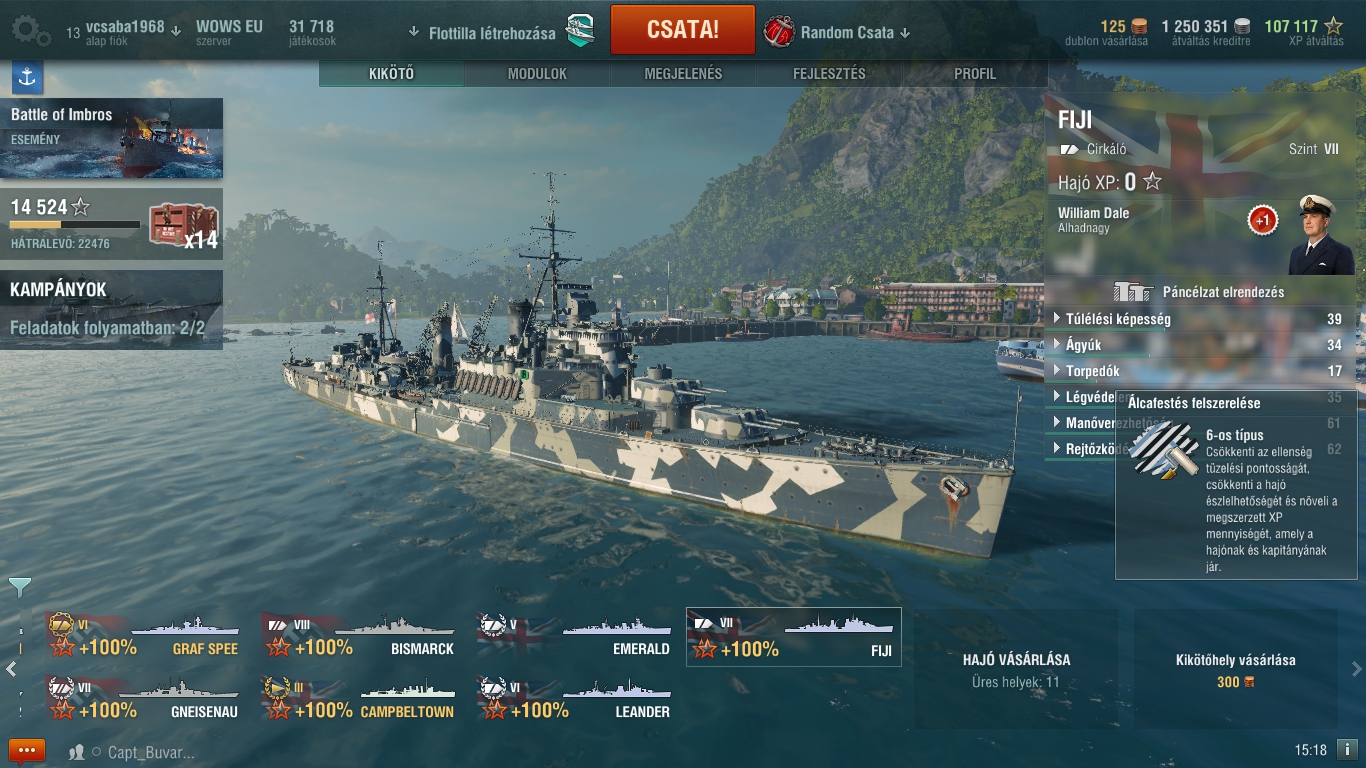Screen dimensions: 1366x768
Task: Expand the Túlélési képesség stat row
Action: [x=1199, y=319]
